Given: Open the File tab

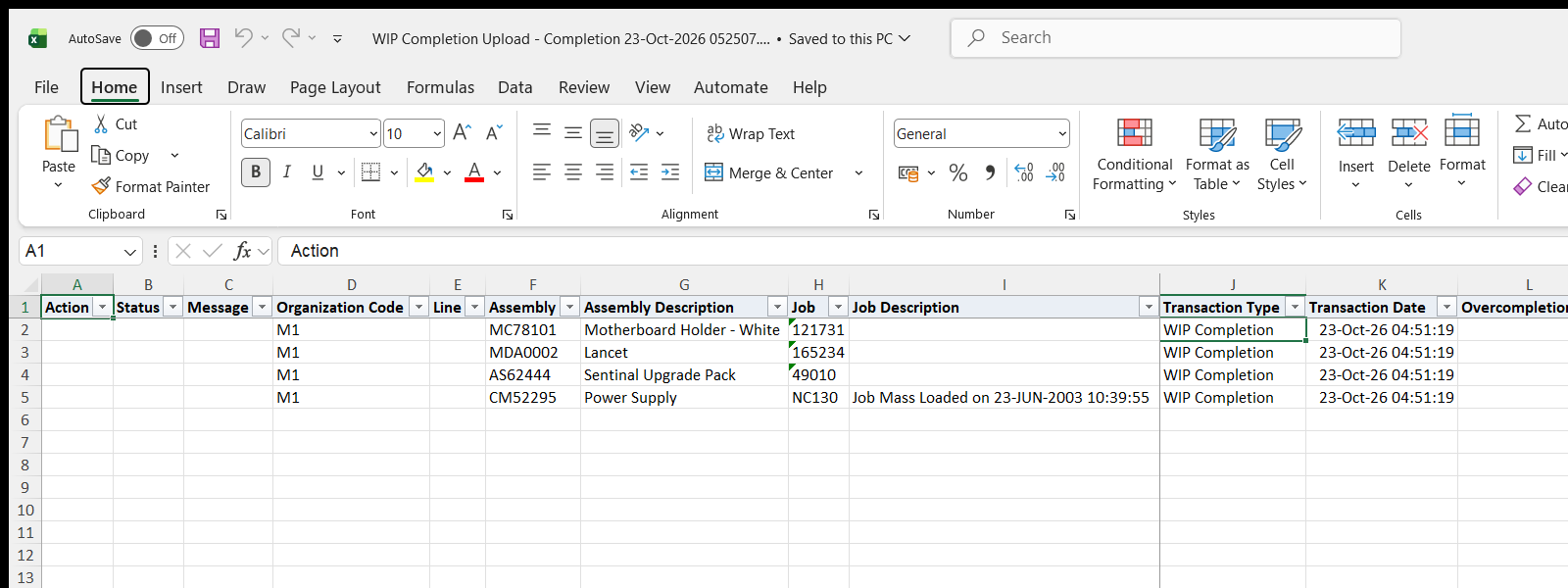Looking at the screenshot, I should coord(46,87).
